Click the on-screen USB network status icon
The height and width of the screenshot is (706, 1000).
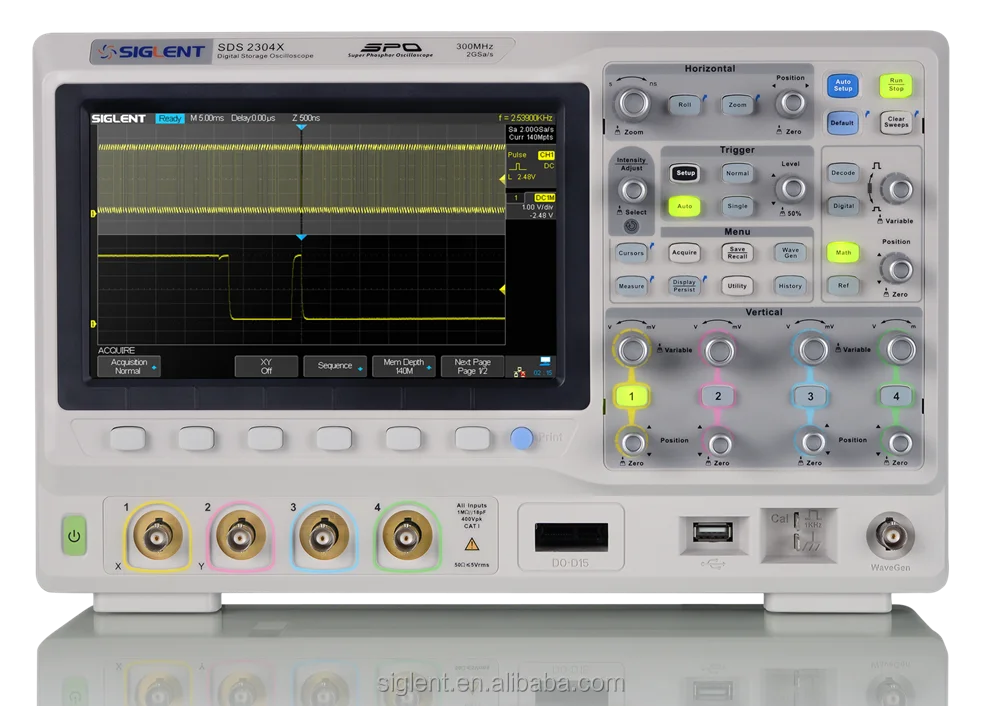click(x=520, y=372)
